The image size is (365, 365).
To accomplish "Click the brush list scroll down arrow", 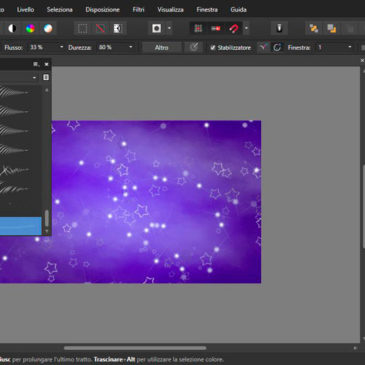I will [x=47, y=231].
